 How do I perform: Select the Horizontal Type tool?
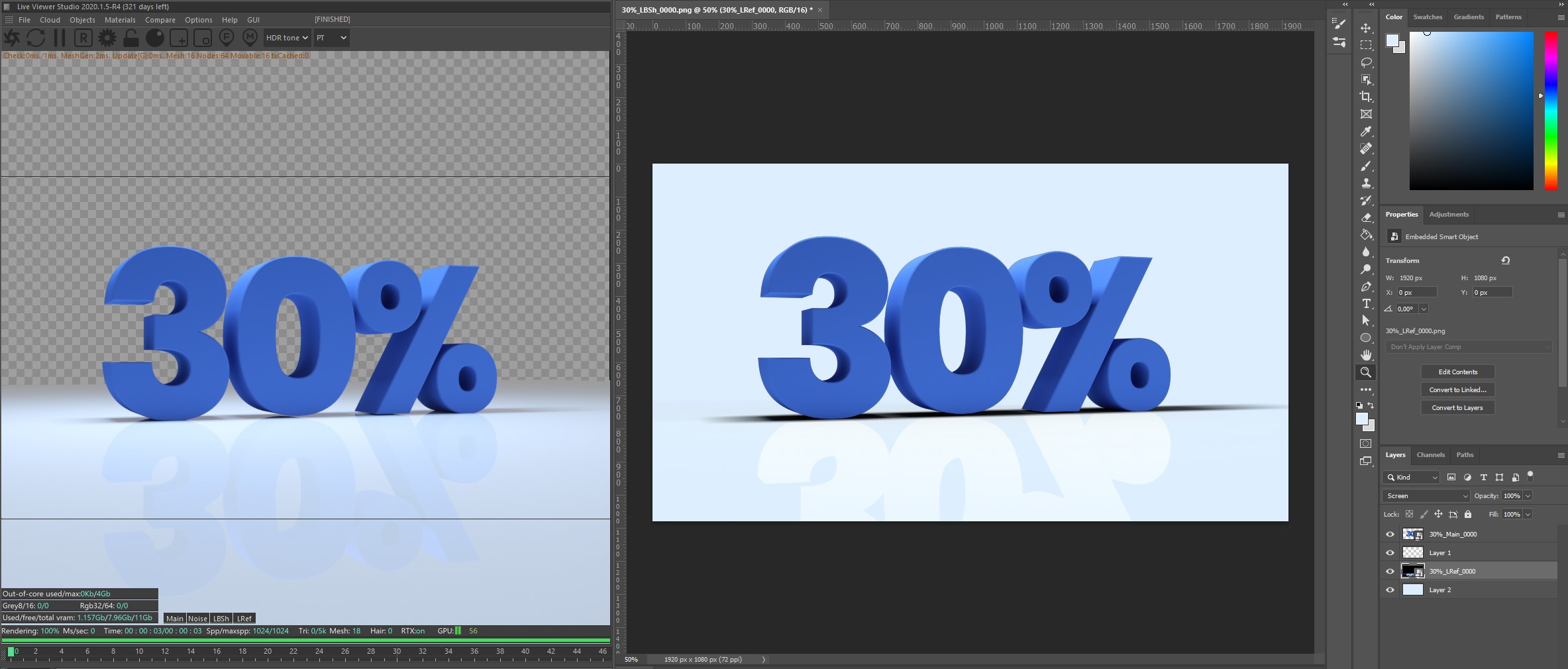coord(1366,303)
